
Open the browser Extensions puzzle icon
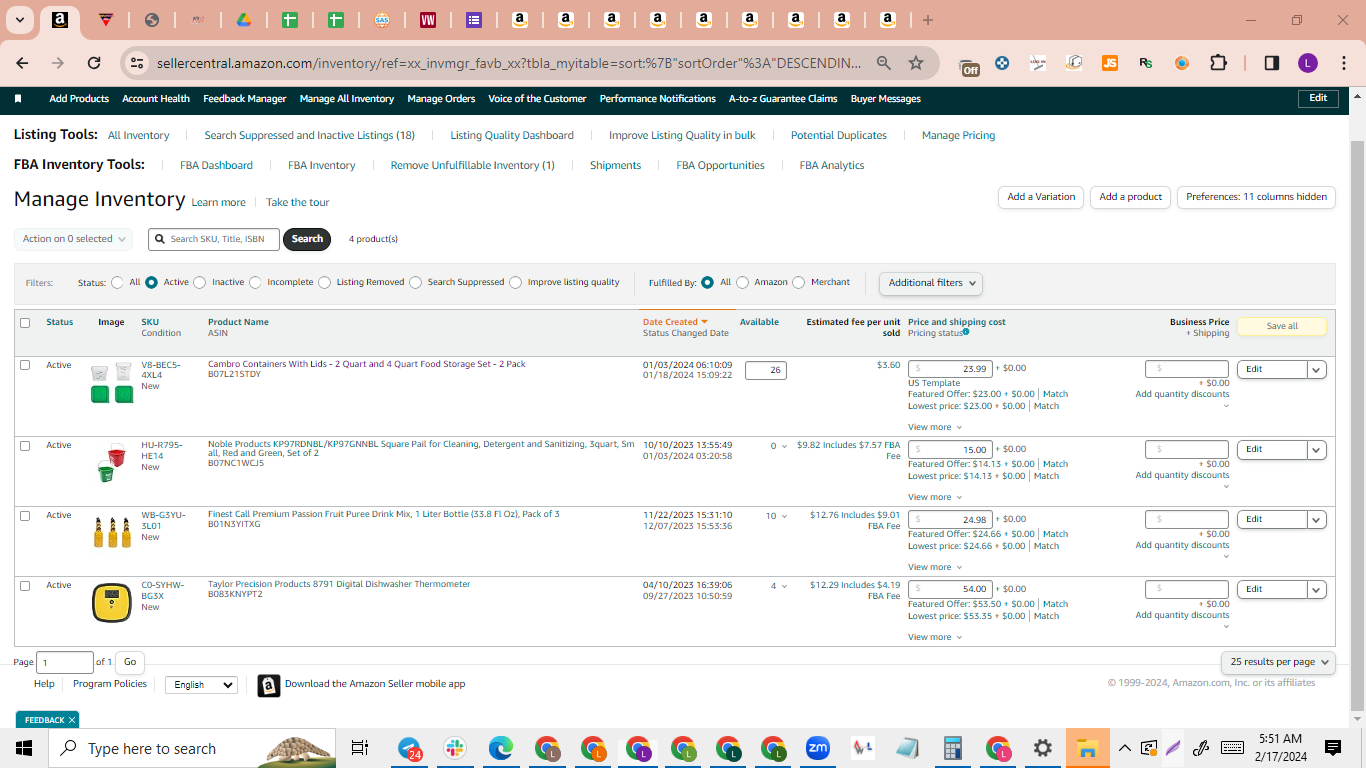pos(1218,63)
